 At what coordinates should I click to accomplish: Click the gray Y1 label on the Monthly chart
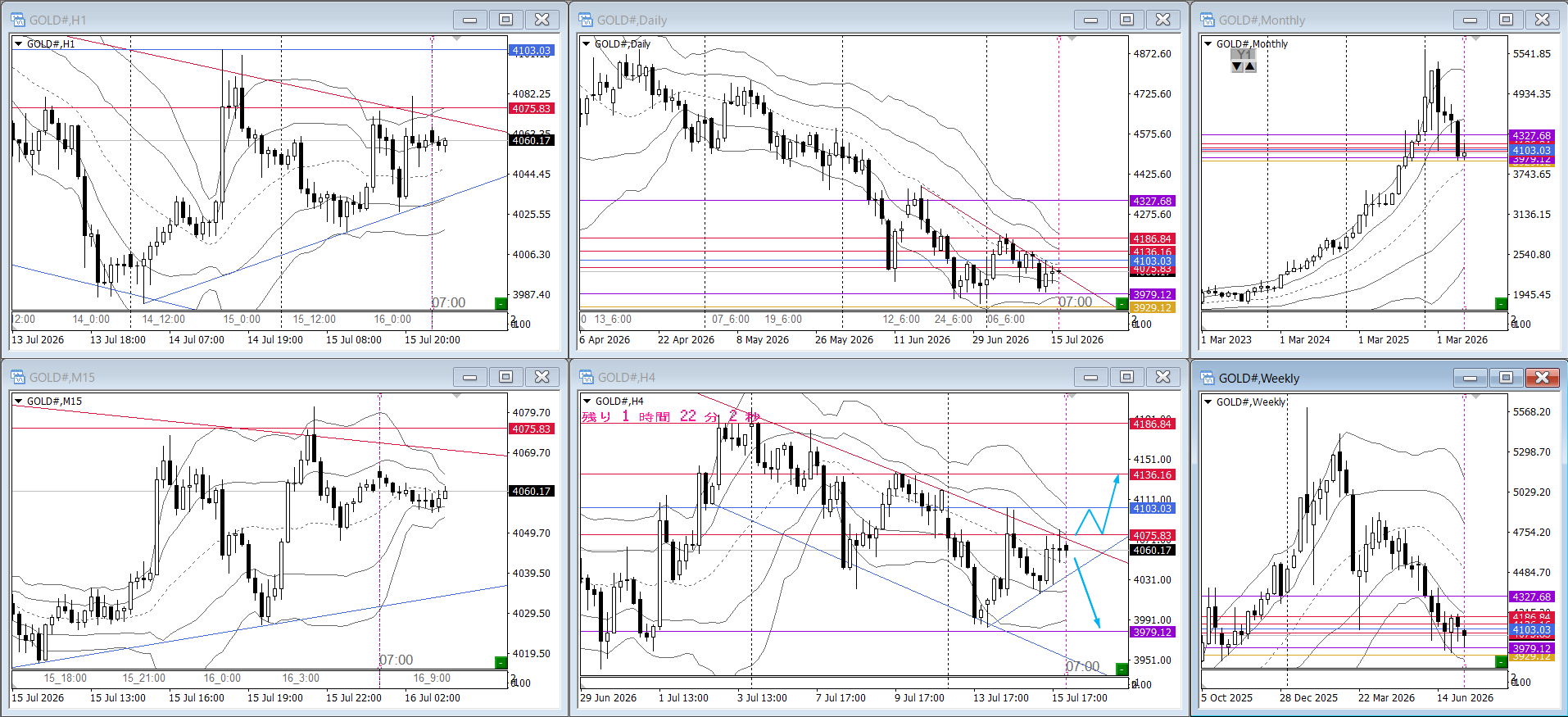1244,55
